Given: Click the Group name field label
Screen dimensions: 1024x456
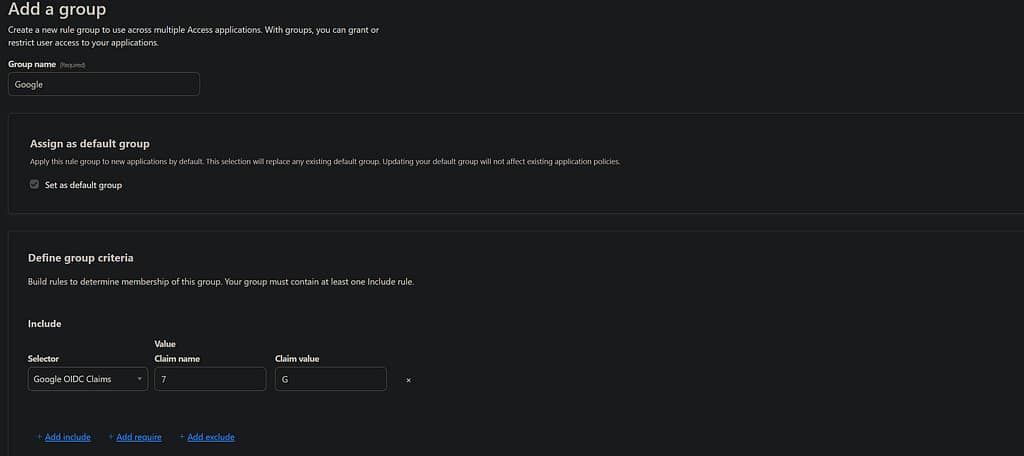Looking at the screenshot, I should point(31,64).
